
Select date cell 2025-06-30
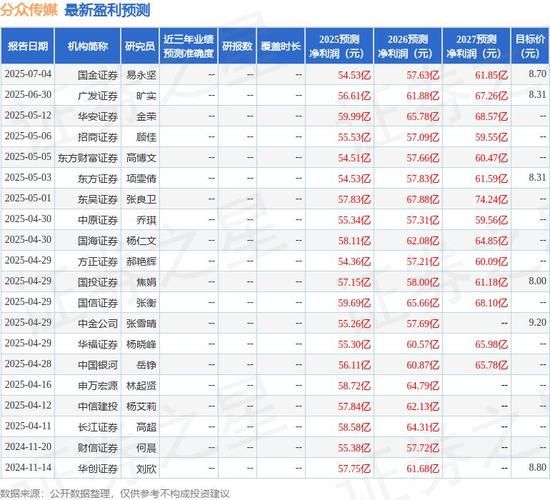(28, 95)
